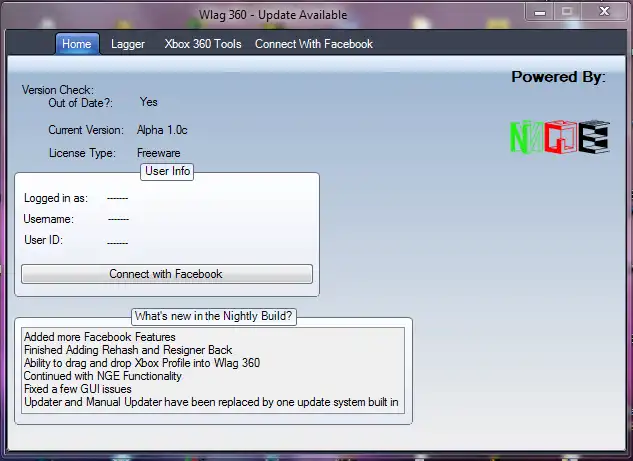The width and height of the screenshot is (633, 461).
Task: Select 'Fixed a few GUI issues' line
Action: [x=78, y=389]
